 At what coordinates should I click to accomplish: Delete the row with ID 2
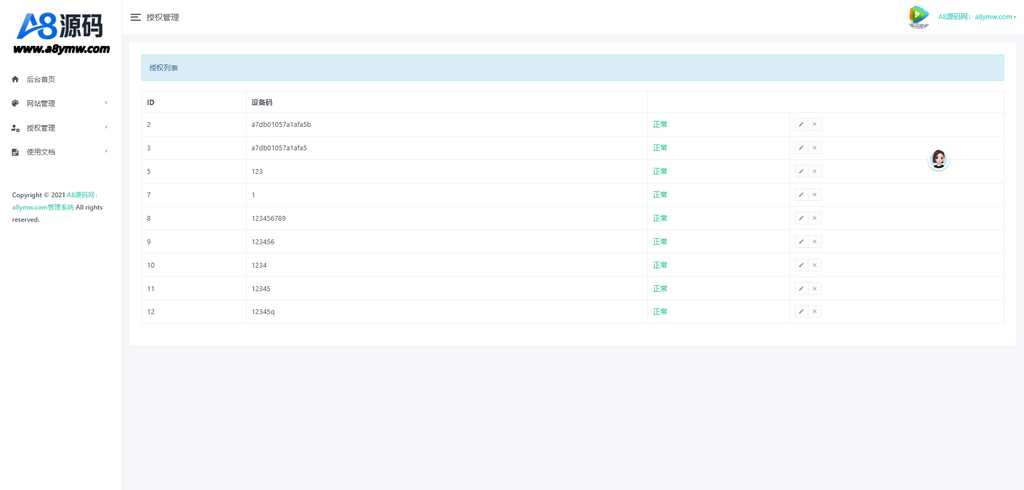[x=814, y=124]
